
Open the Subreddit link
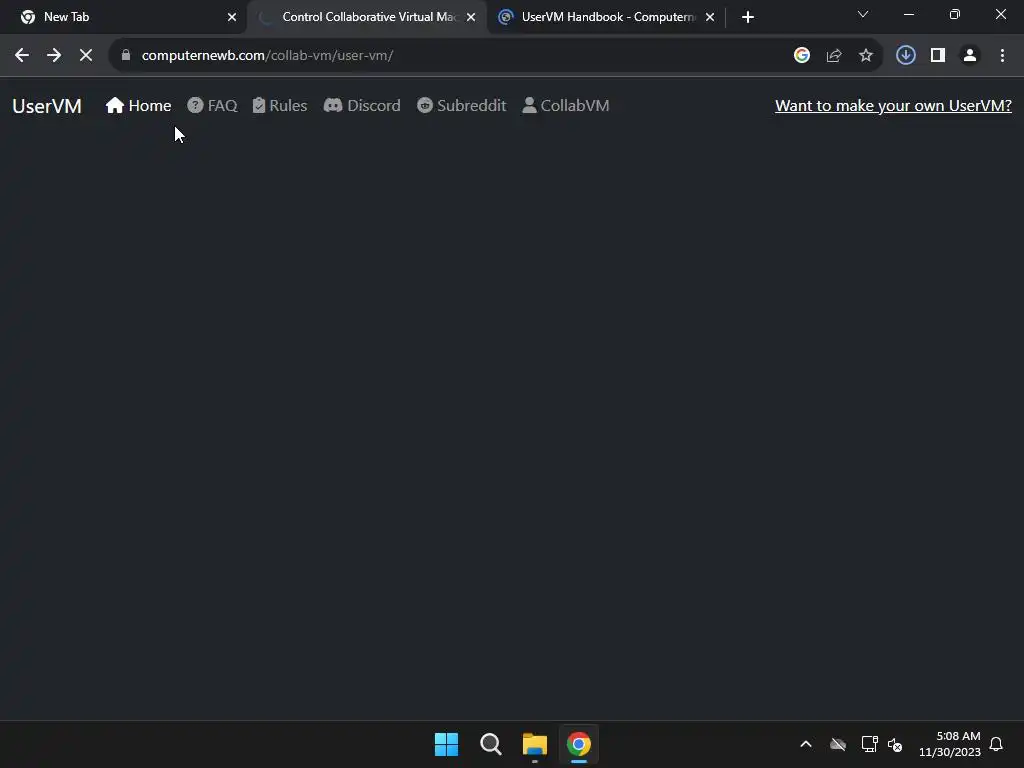[x=462, y=106]
